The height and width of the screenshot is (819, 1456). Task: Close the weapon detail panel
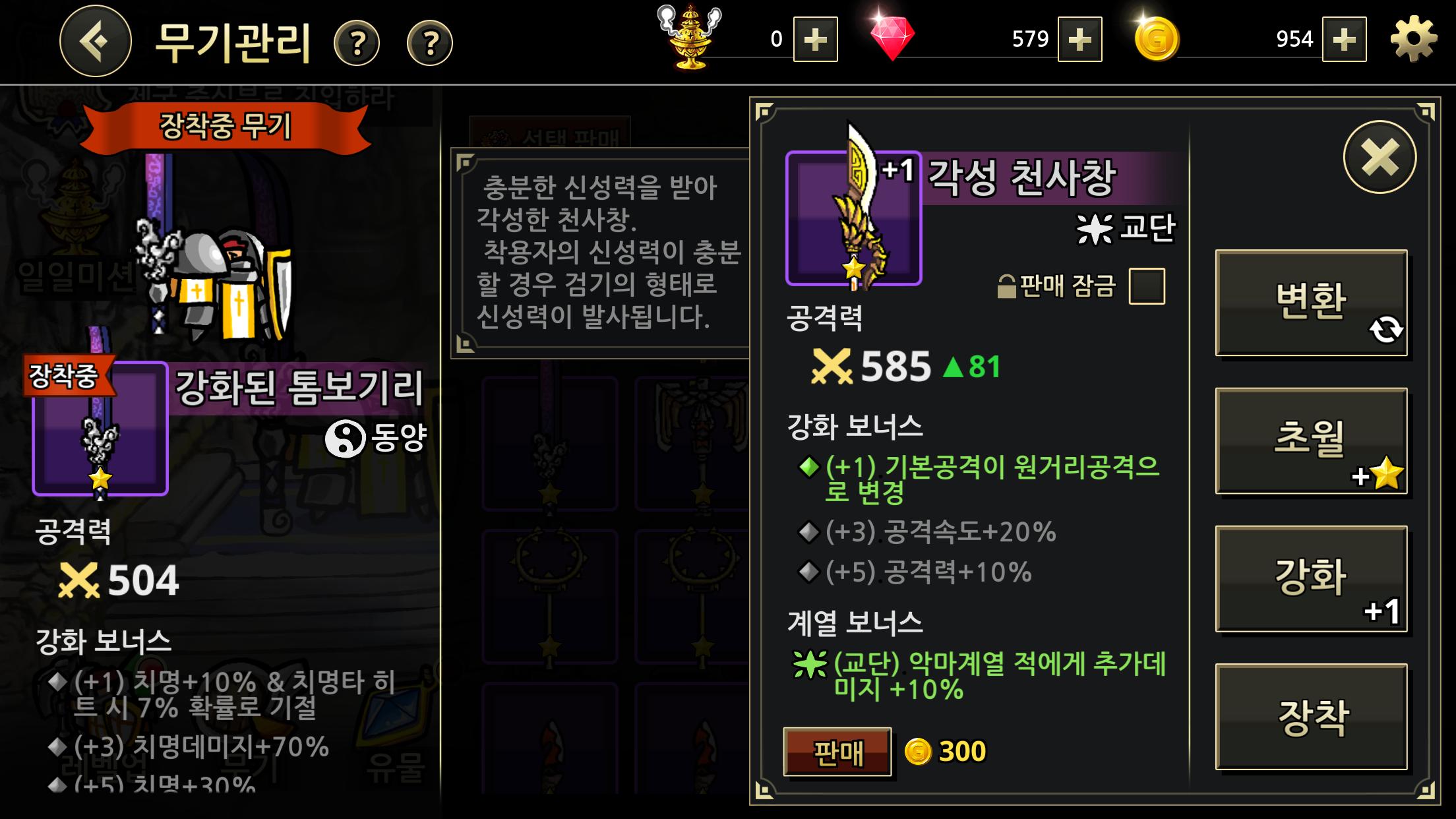(x=1380, y=157)
